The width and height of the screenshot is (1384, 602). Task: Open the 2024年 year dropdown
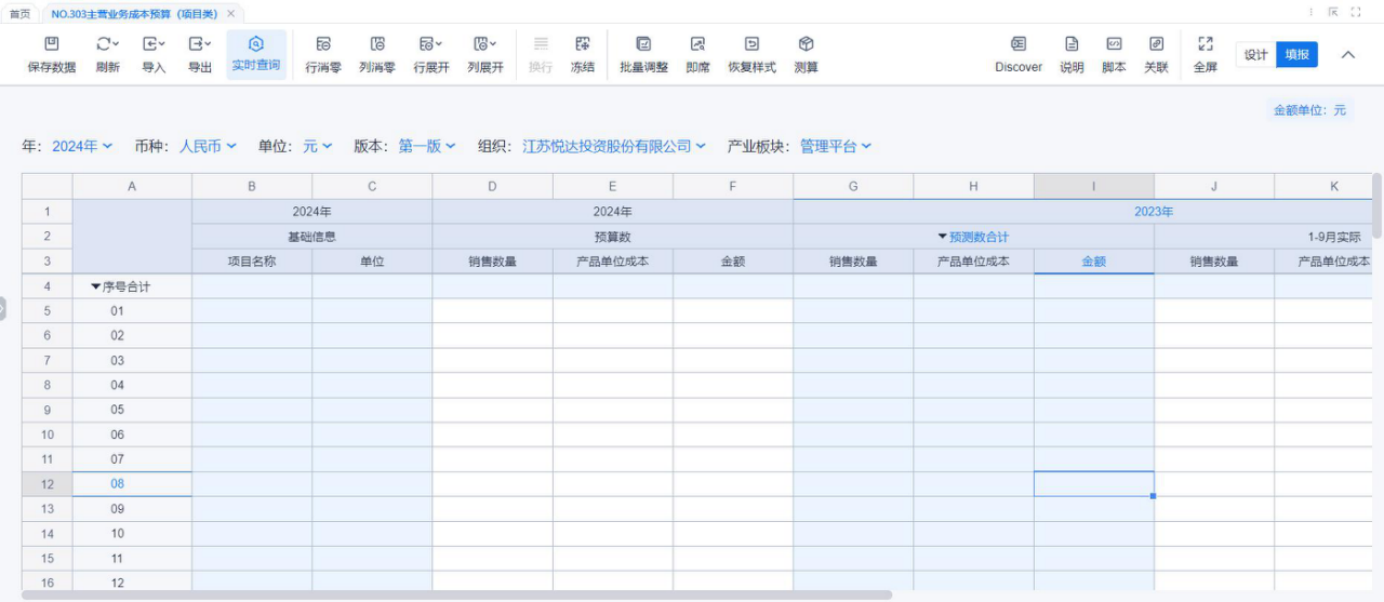[82, 146]
